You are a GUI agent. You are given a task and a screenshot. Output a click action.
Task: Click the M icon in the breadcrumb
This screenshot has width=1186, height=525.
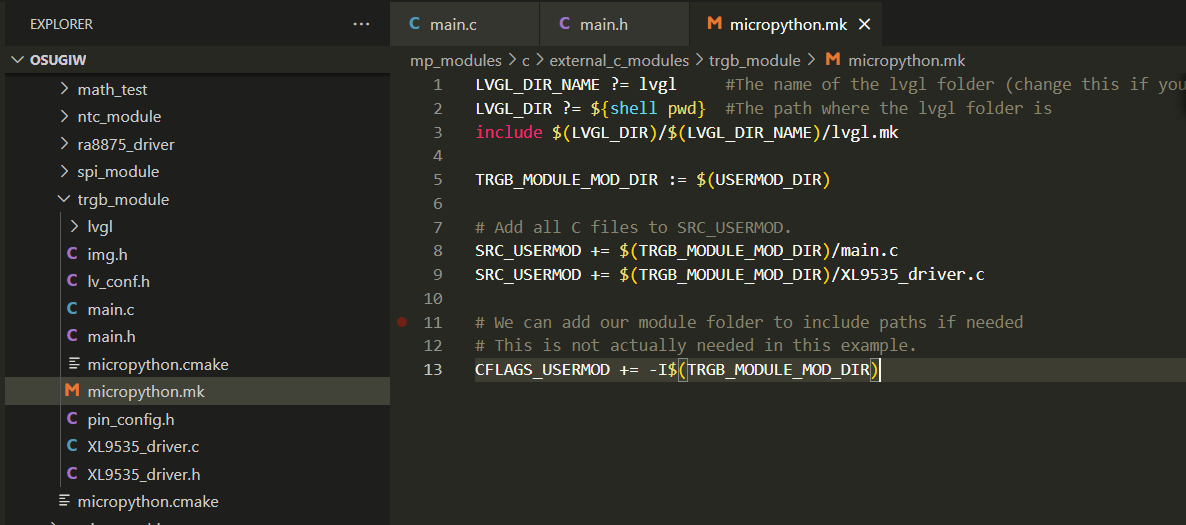pyautogui.click(x=833, y=61)
